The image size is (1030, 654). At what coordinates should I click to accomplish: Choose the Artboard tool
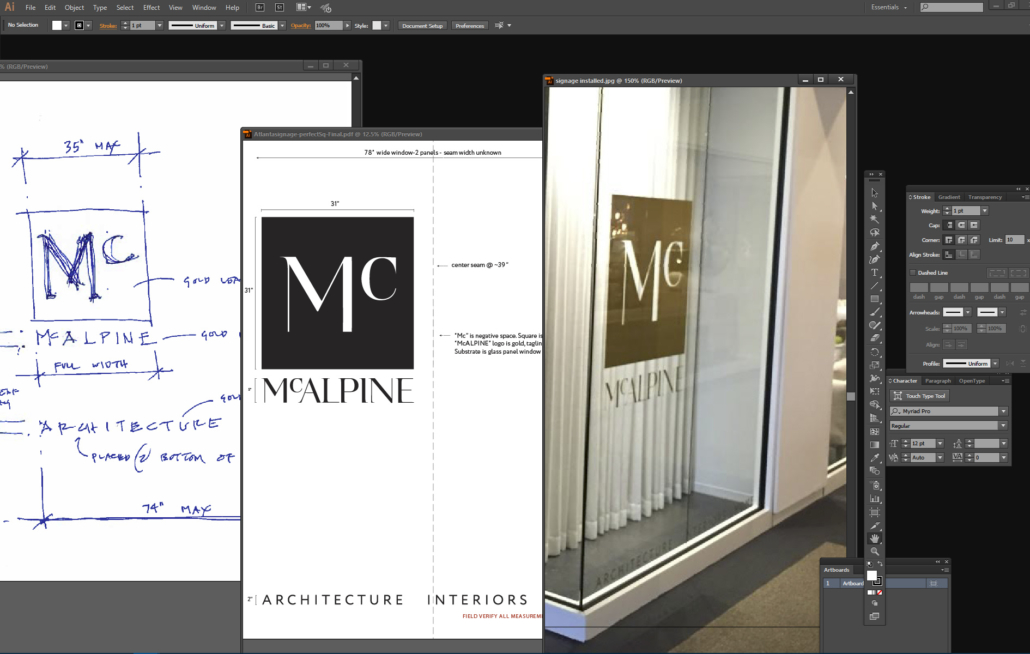coord(874,512)
